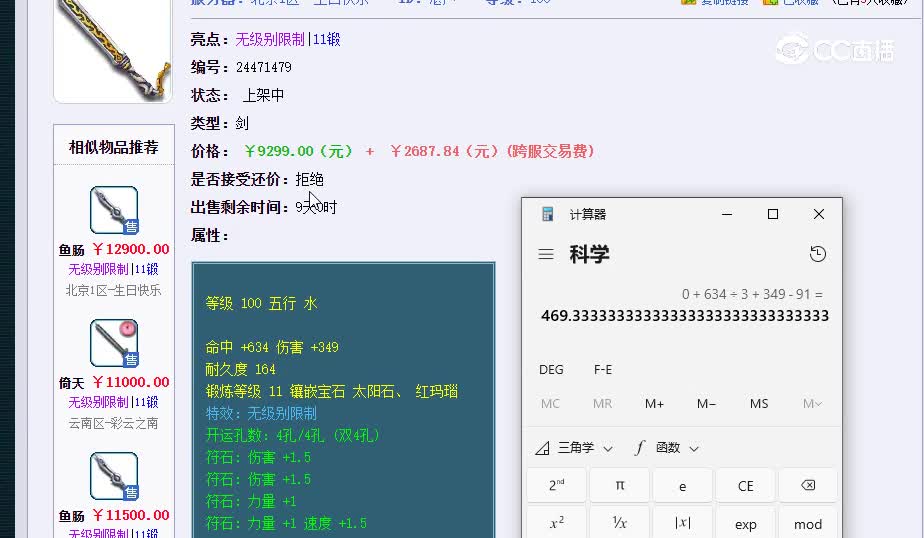Click the 北京1区-生日快乐 server text
Screen dimensions: 924x538
click(x=113, y=290)
